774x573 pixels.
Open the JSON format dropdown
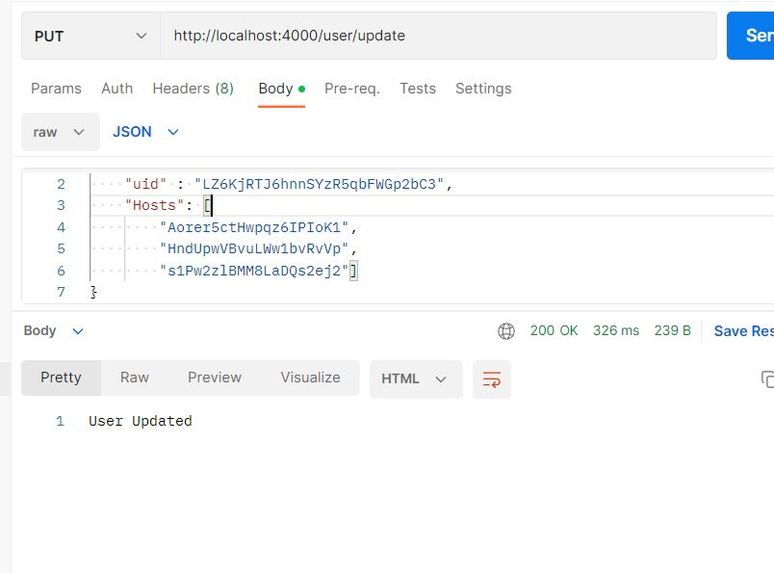tap(145, 132)
